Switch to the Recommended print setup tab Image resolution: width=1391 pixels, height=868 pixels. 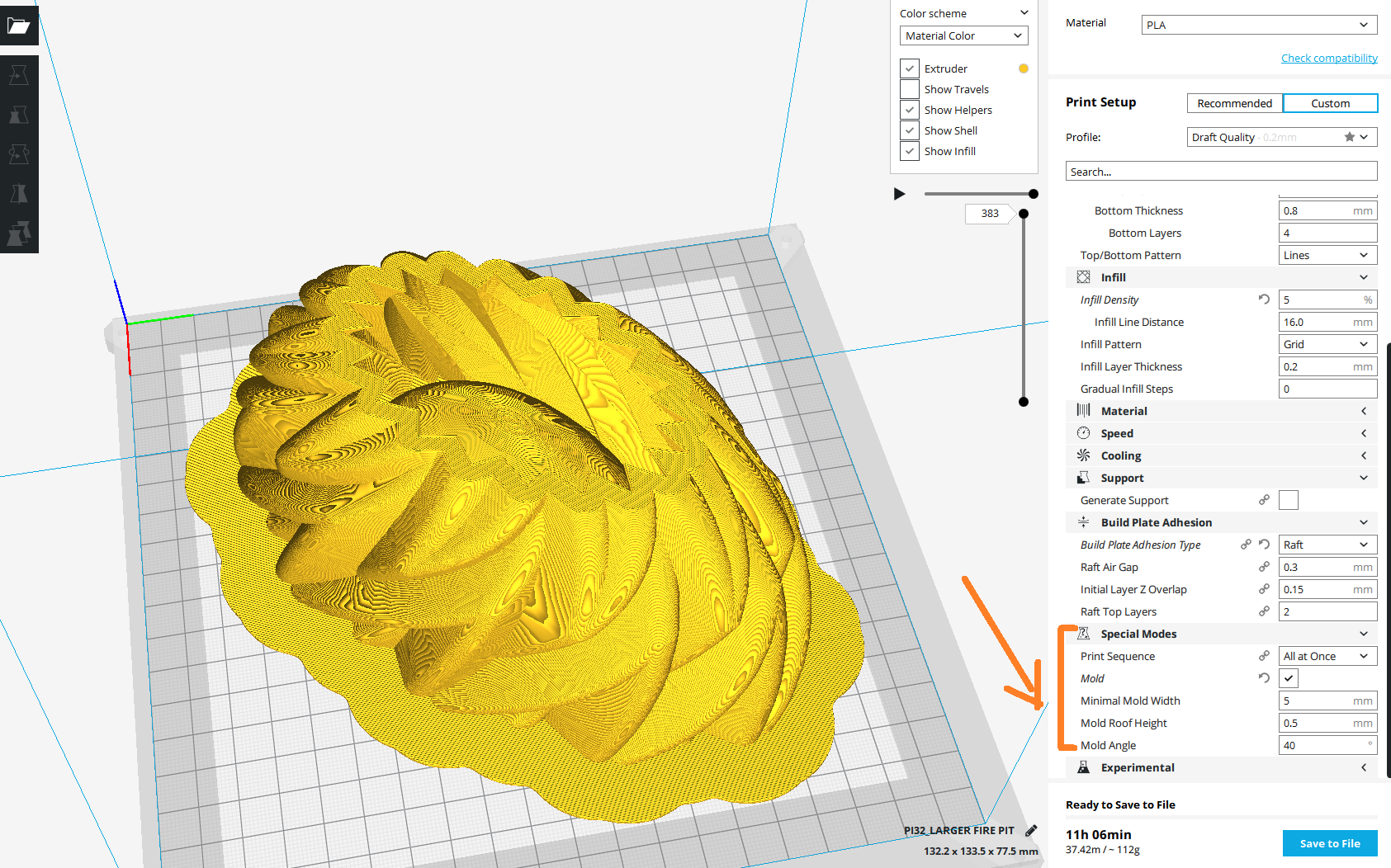(1235, 103)
